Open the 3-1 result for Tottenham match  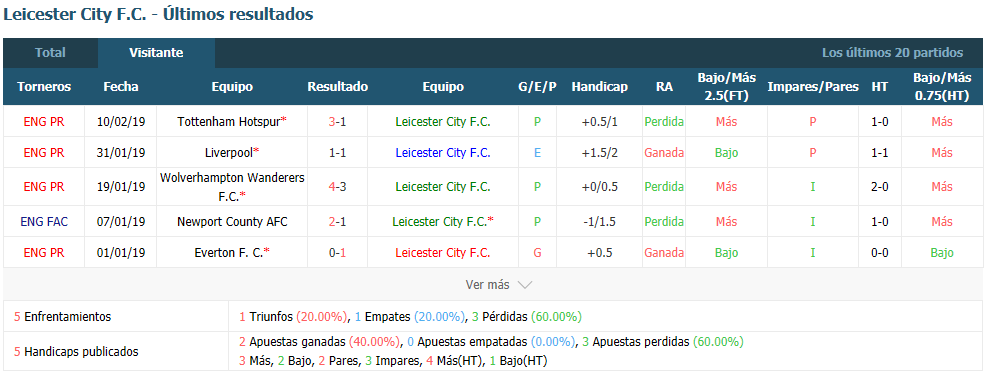tap(337, 122)
